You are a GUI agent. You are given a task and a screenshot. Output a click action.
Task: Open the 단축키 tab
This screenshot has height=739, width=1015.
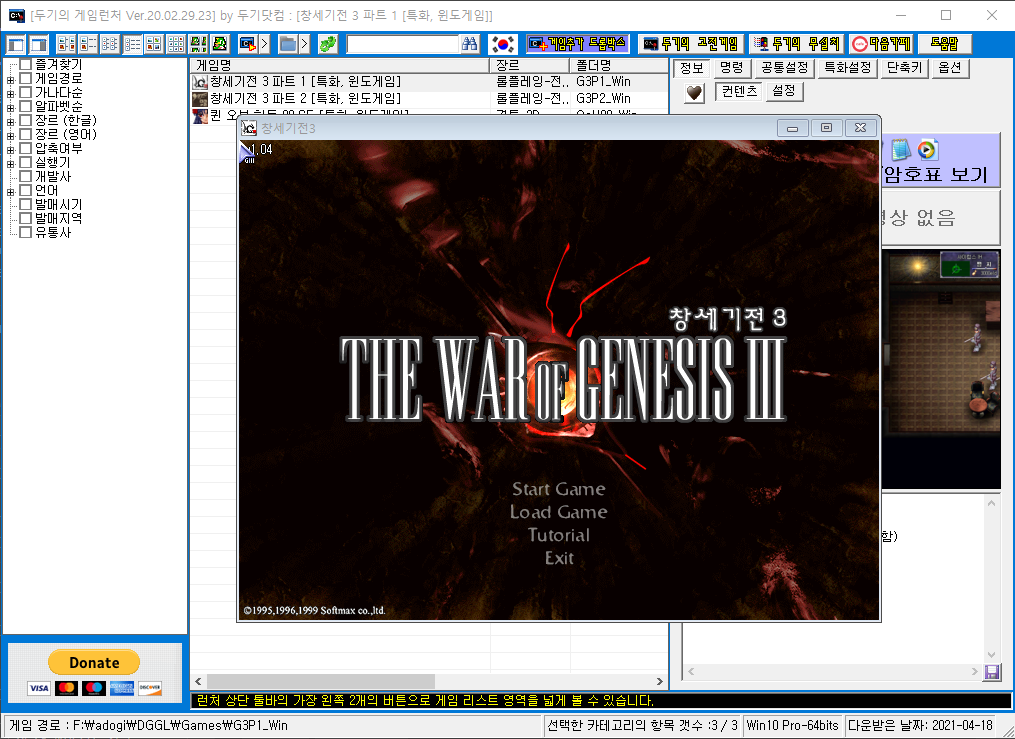click(904, 68)
